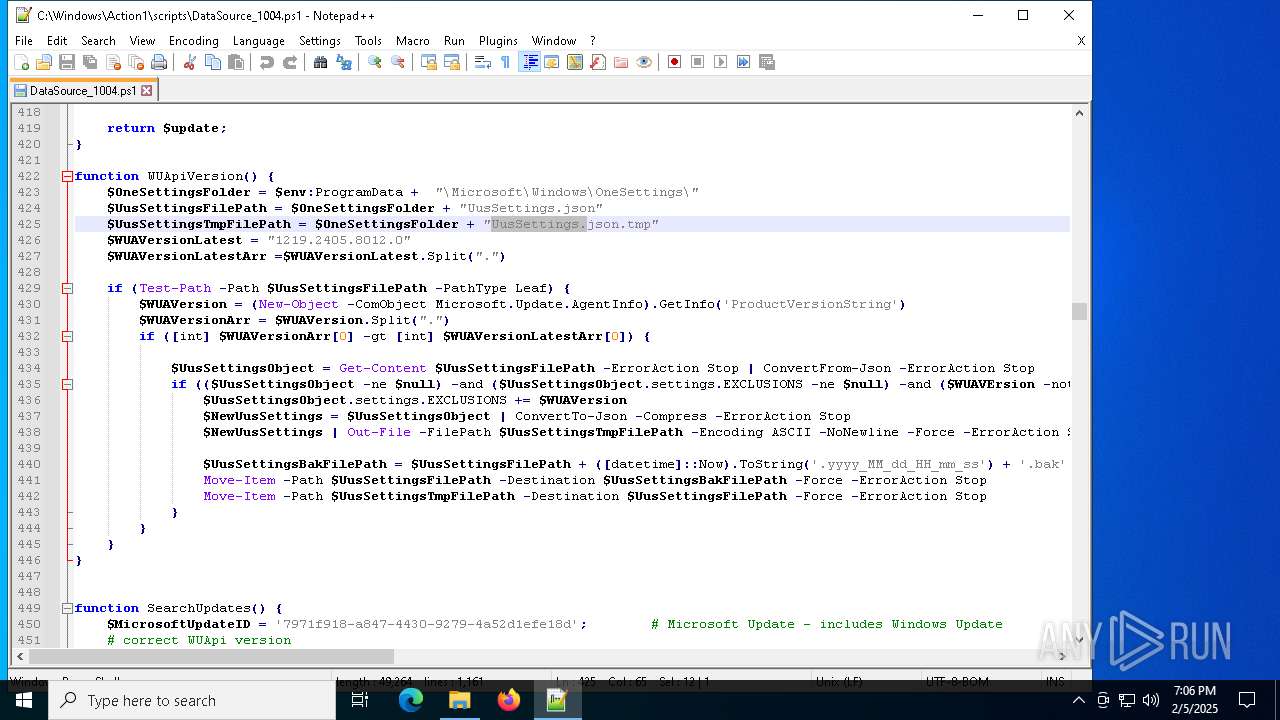Open File Explorer from the taskbar
This screenshot has width=1280, height=720.
460,700
